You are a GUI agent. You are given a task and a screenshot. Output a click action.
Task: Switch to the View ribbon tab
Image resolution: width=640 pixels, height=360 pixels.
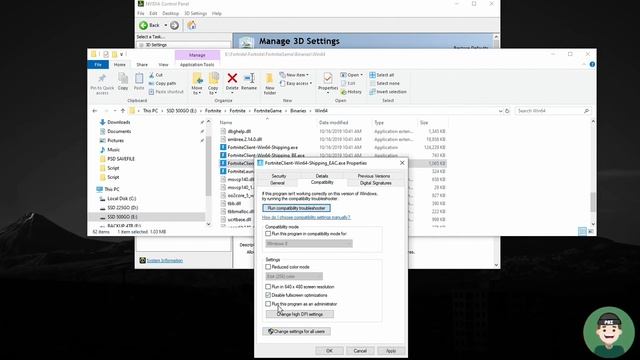point(163,64)
